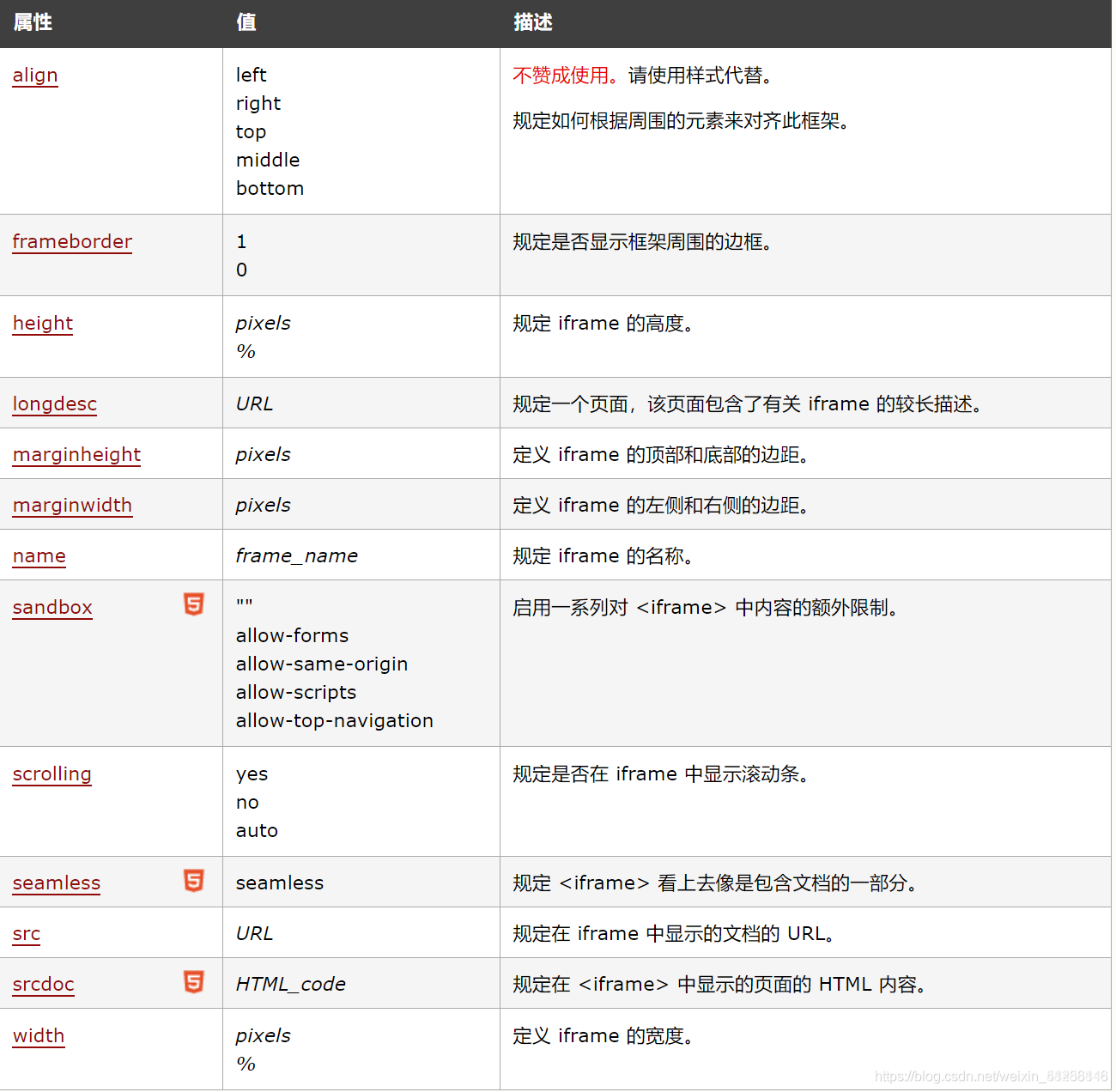Image resolution: width=1116 pixels, height=1092 pixels.
Task: Open the srcdoc attribute documentation
Action: tap(43, 985)
